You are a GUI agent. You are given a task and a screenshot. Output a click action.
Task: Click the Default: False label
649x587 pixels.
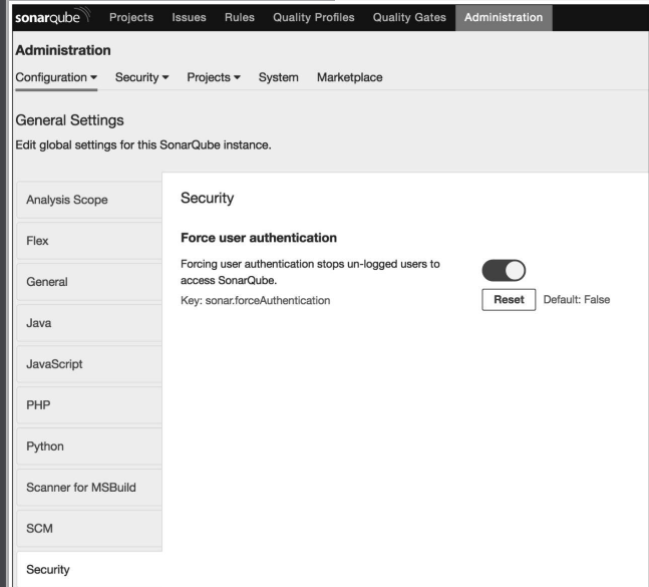click(x=577, y=300)
